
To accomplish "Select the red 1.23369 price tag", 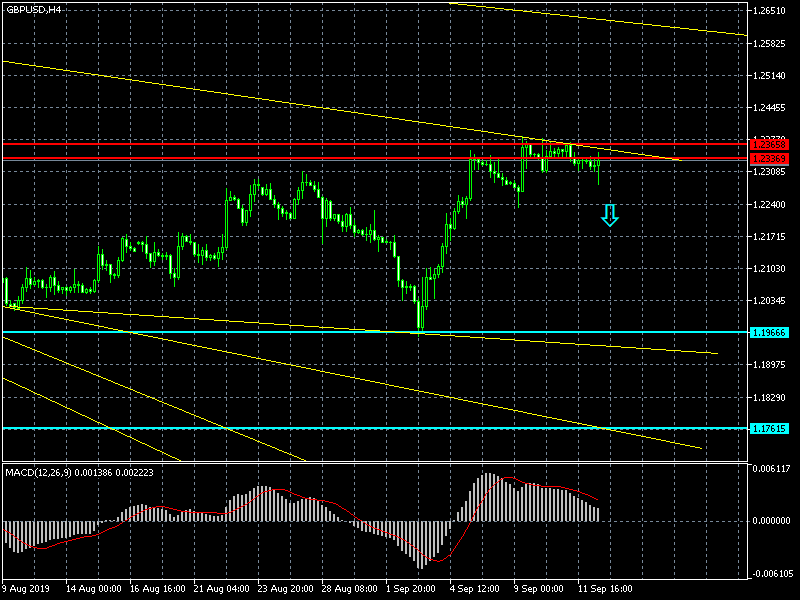I will point(769,159).
